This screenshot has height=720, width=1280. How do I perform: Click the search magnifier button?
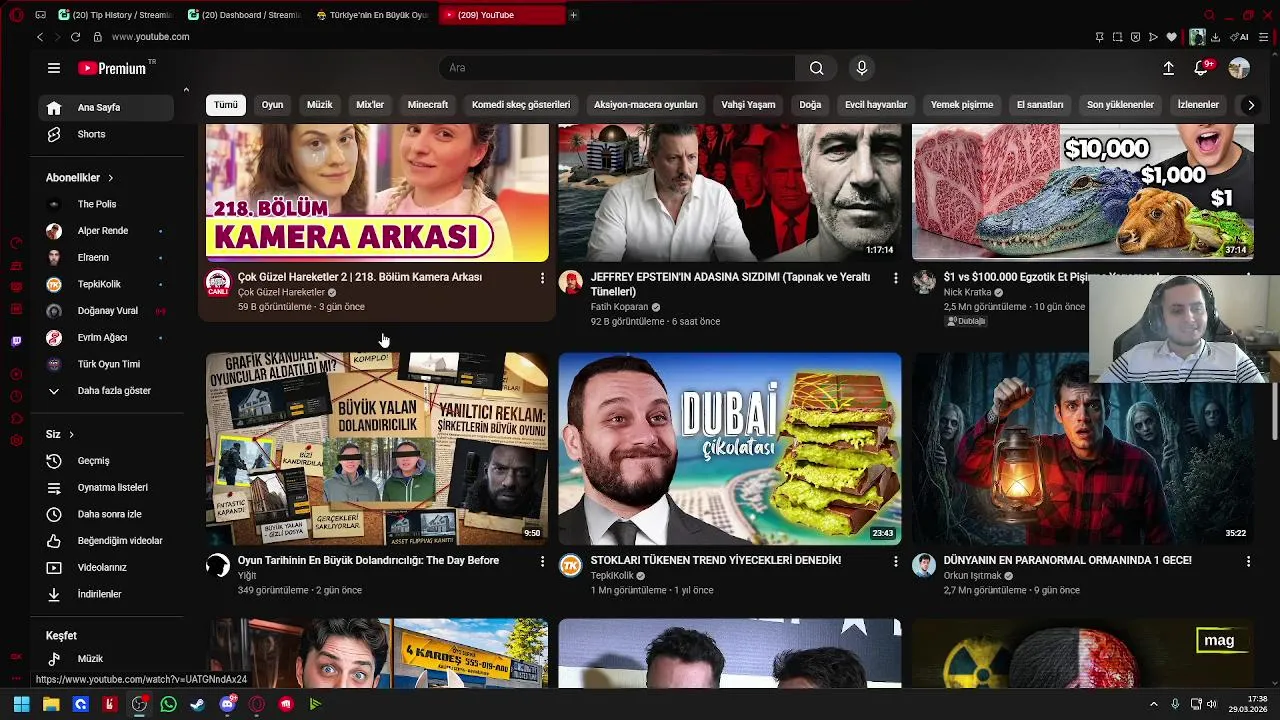[817, 68]
